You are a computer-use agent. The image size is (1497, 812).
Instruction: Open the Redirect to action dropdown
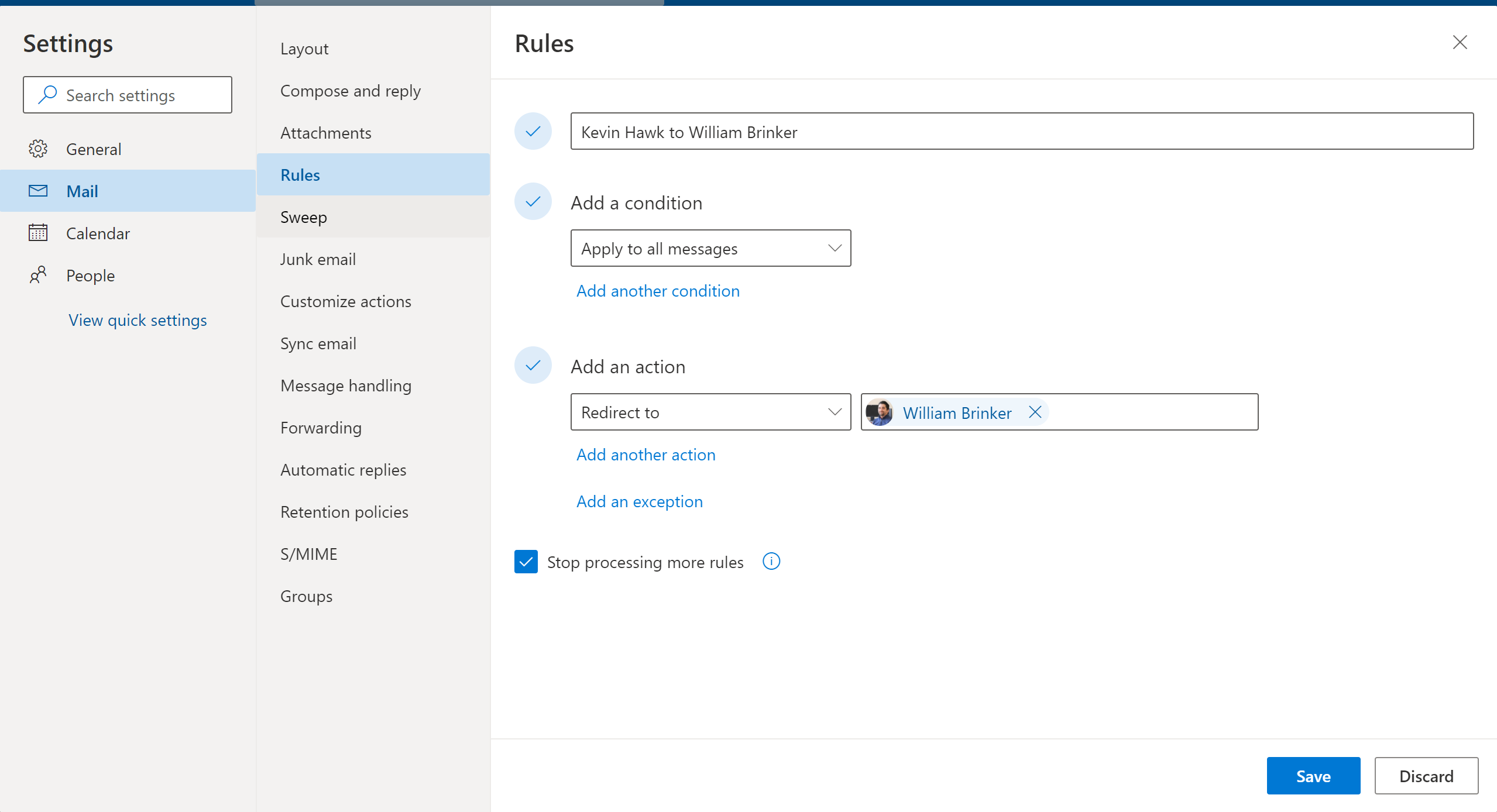[710, 412]
